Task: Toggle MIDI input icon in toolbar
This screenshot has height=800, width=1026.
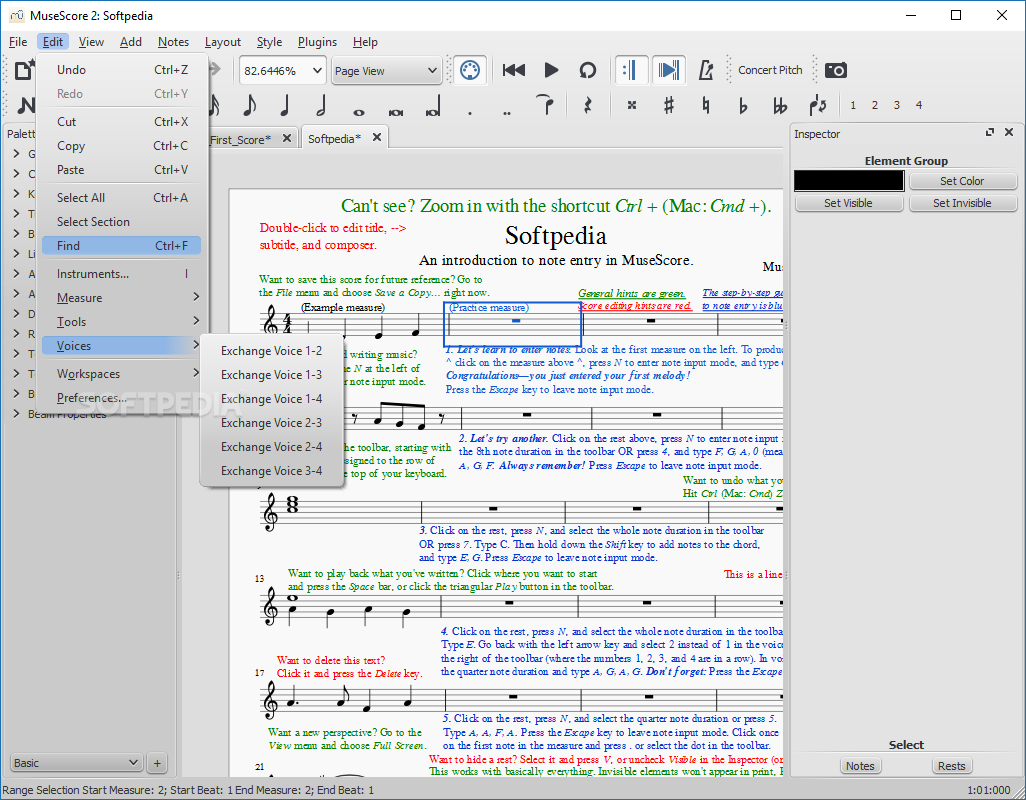Action: coord(470,70)
